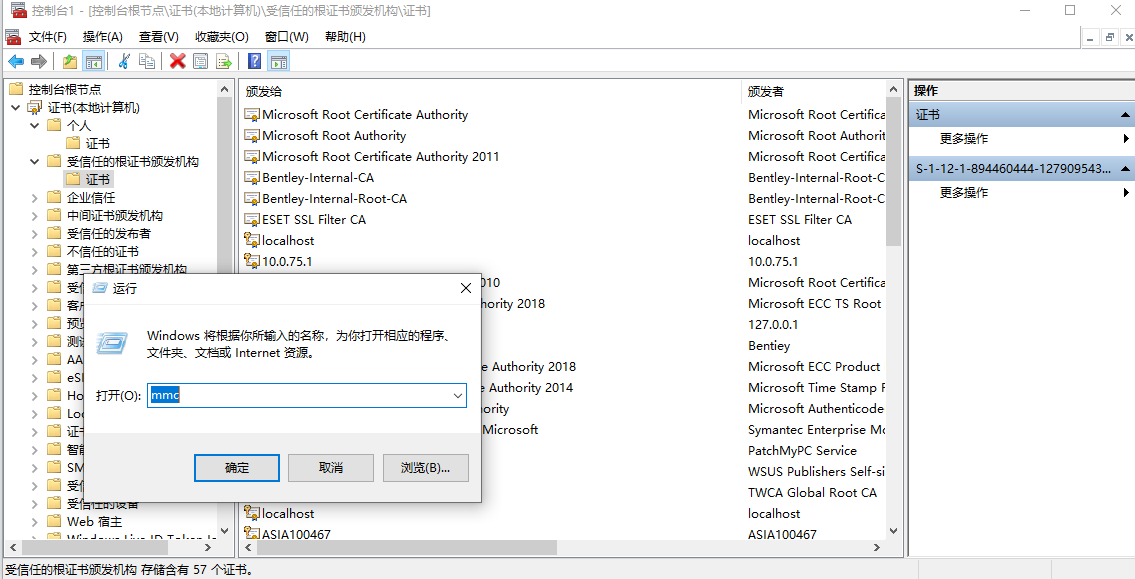Click the Export List toolbar icon

pyautogui.click(x=224, y=62)
